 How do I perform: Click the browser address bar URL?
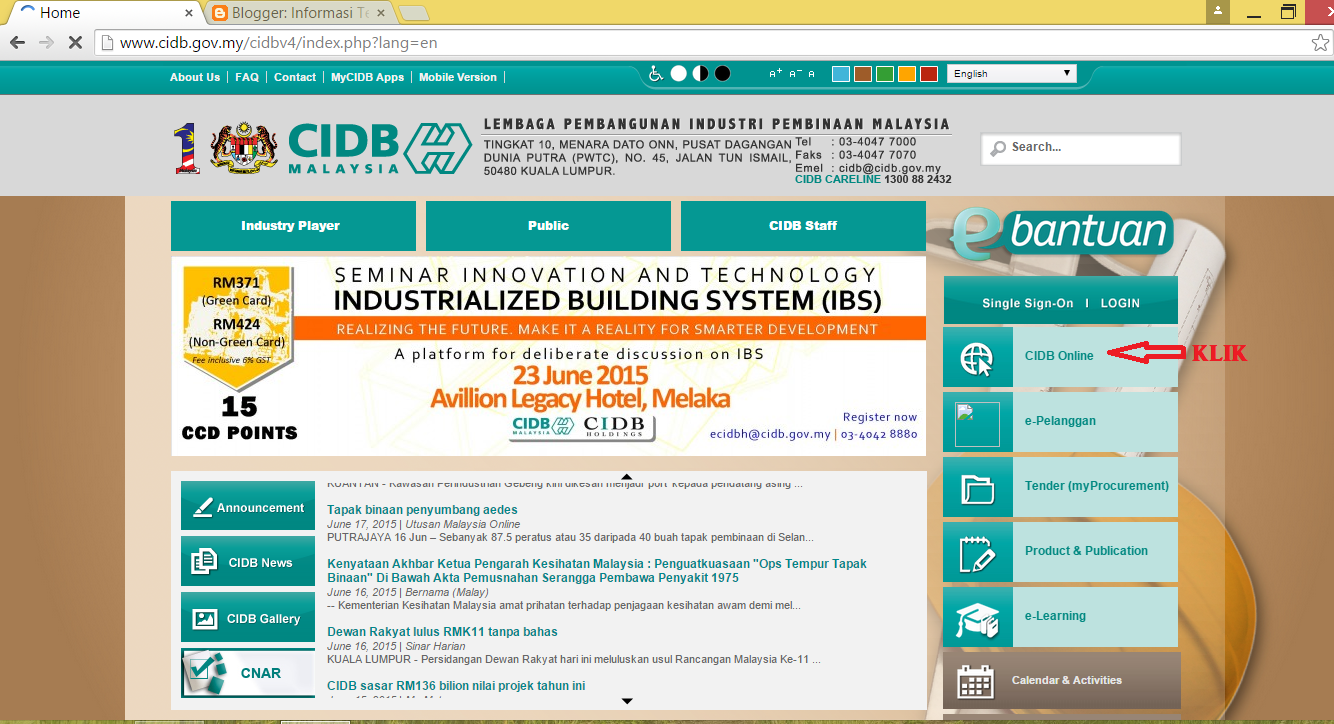tap(278, 43)
